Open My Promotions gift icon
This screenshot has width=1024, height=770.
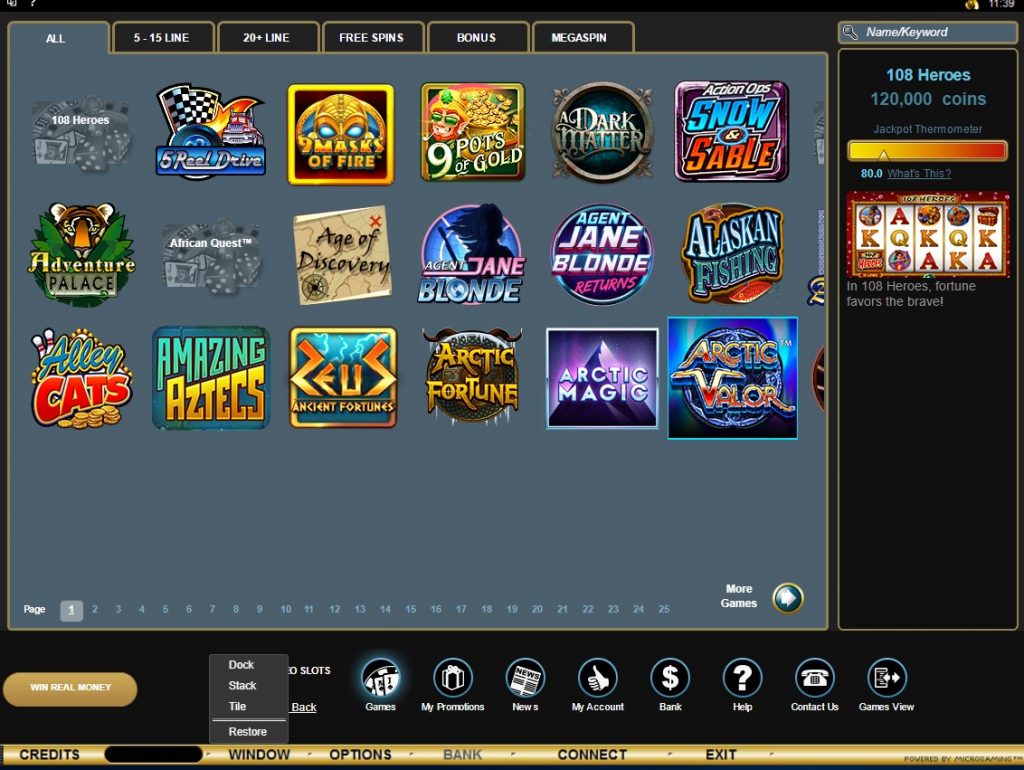click(x=453, y=679)
